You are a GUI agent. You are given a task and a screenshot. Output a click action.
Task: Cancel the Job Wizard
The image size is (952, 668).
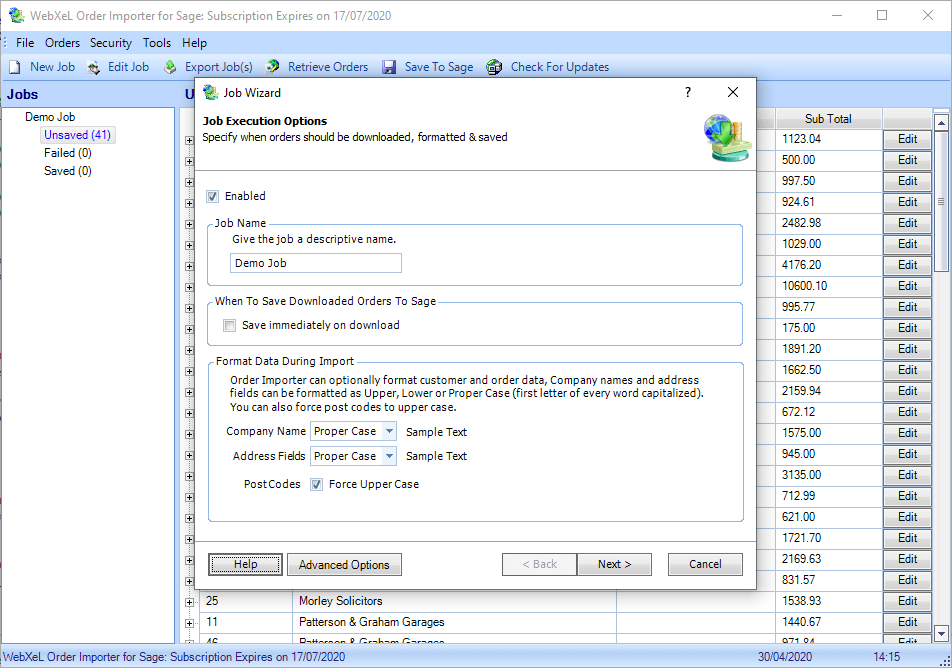705,564
